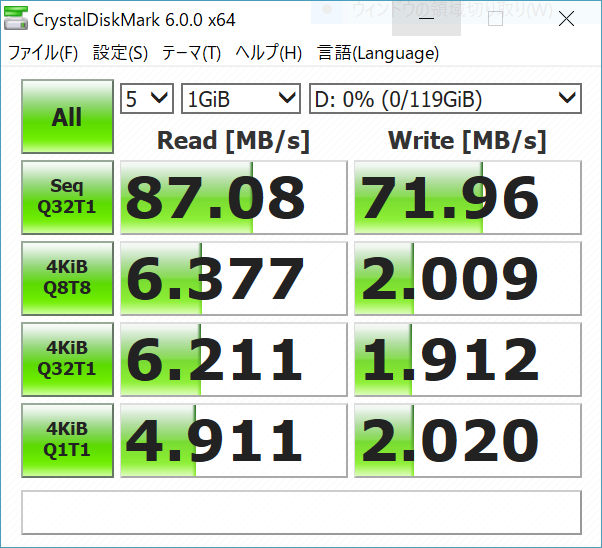Run all benchmarks with the All button

point(67,117)
